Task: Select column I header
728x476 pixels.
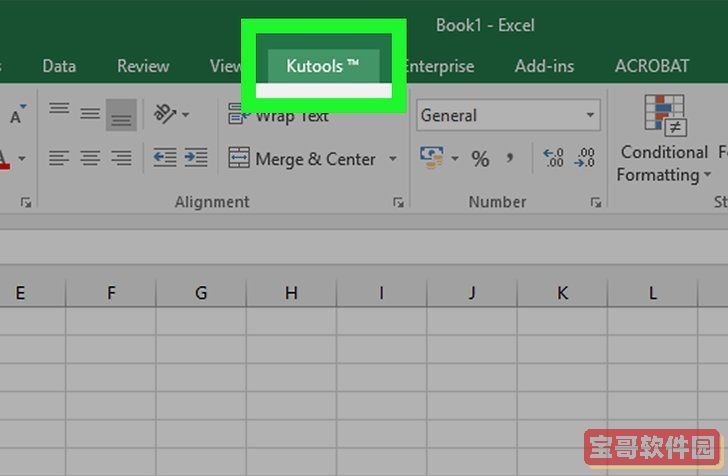Action: tap(381, 293)
